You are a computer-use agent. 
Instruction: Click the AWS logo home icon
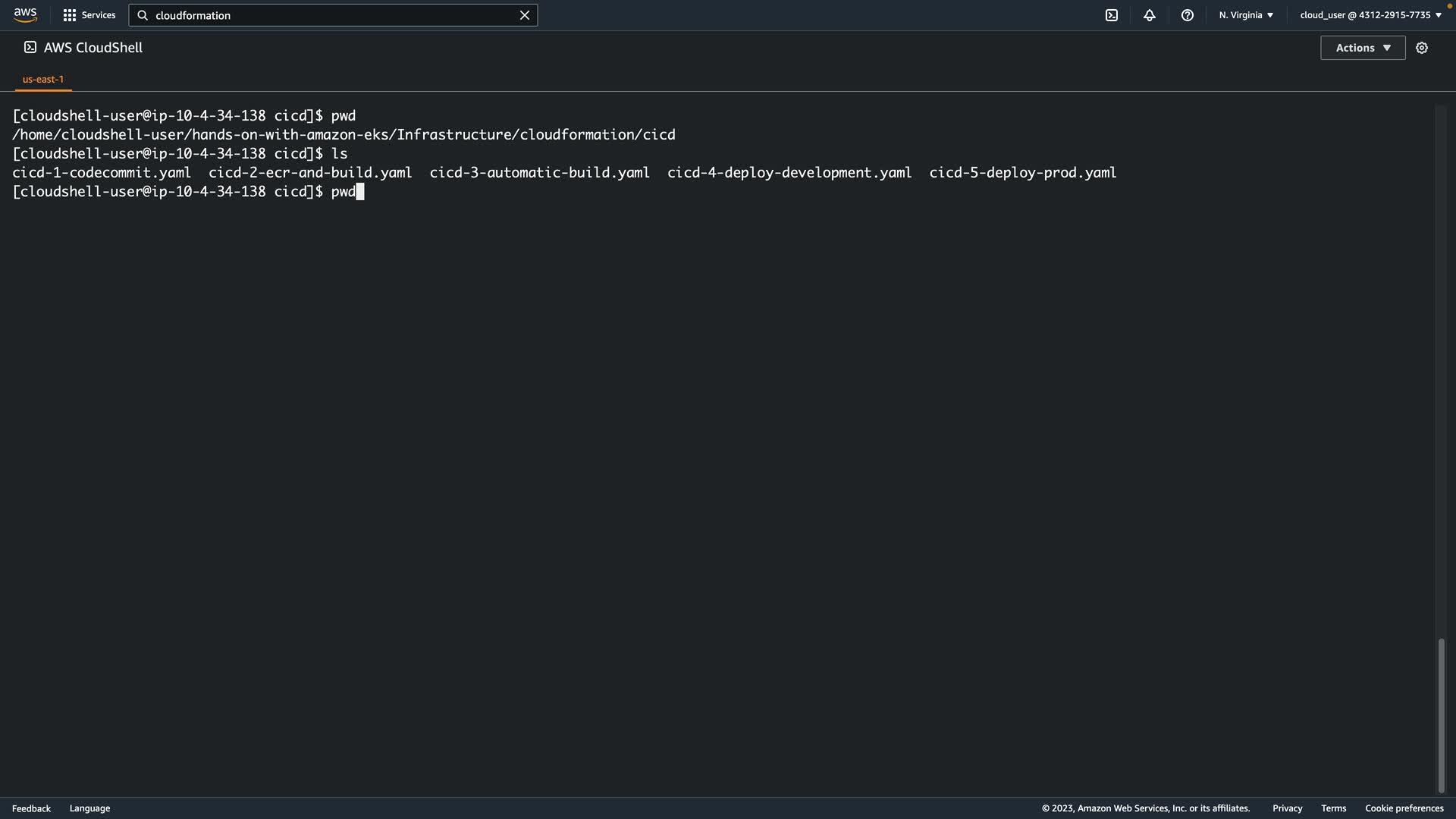(x=25, y=15)
